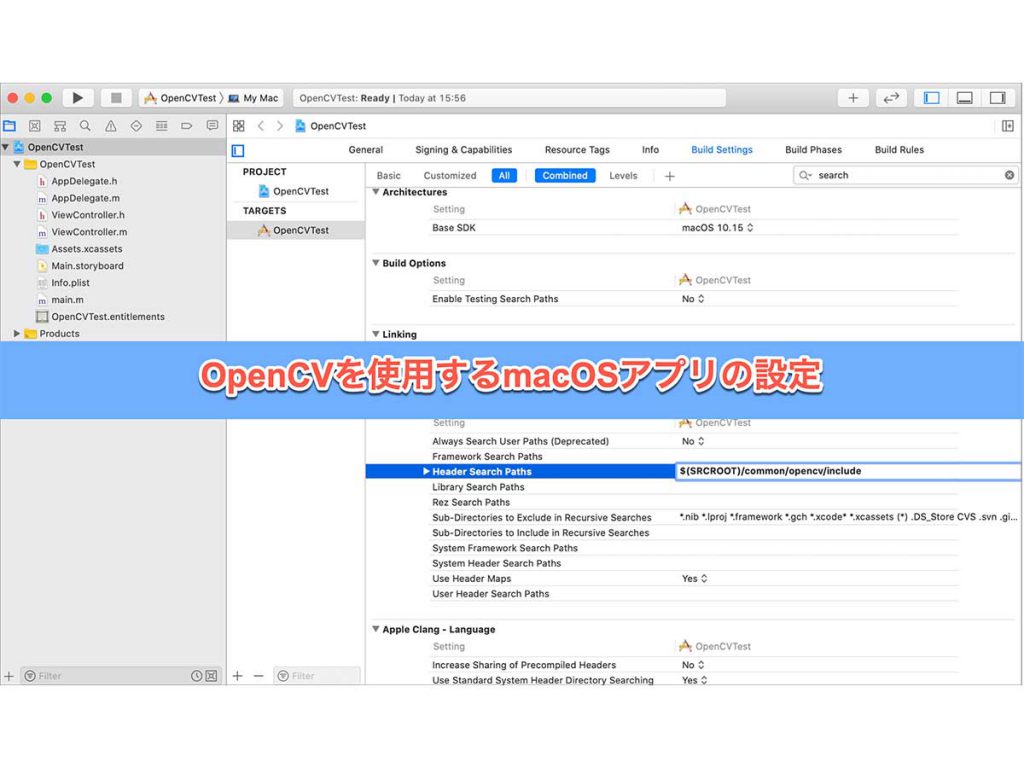Open ViewController.m in the navigator
1024x768 pixels.
point(82,232)
